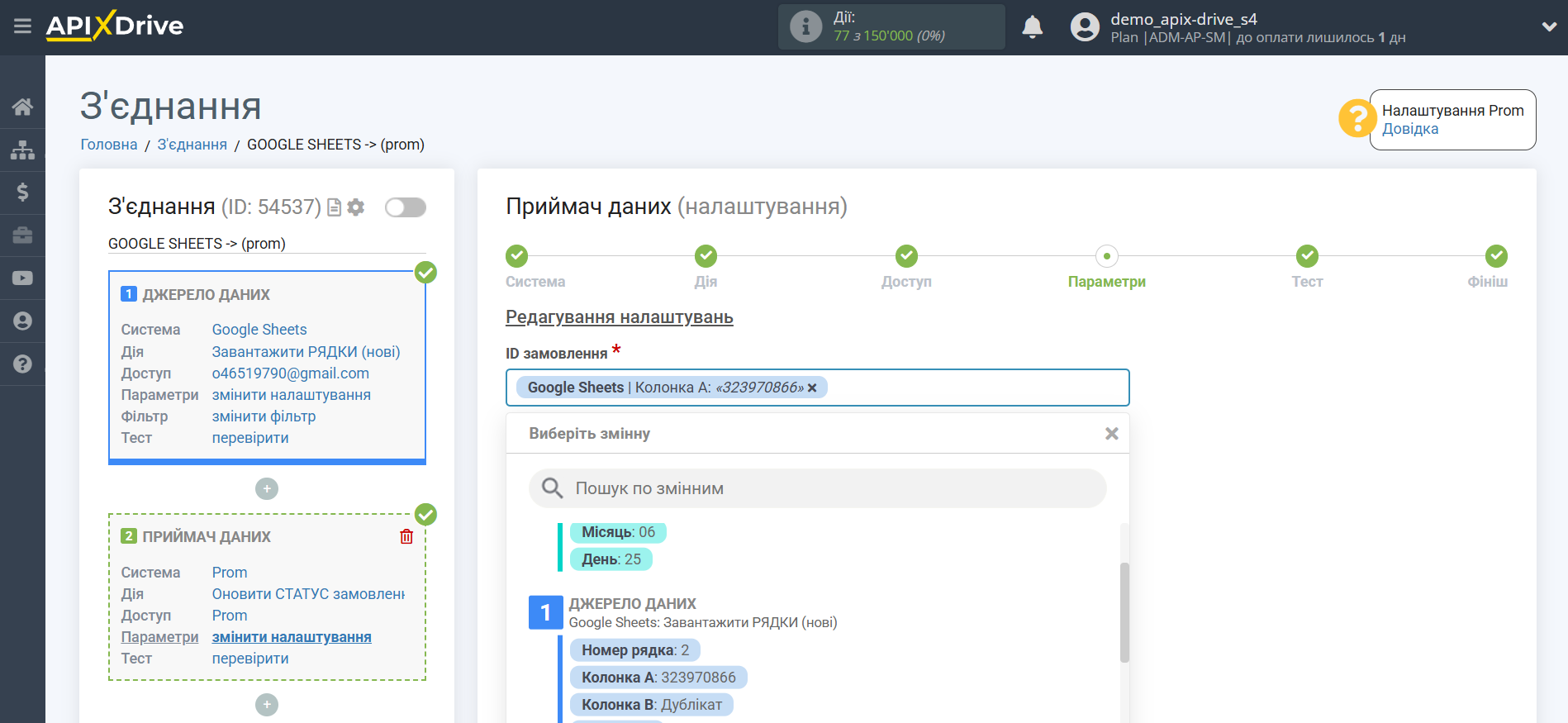
Task: Click the Prom system link
Action: click(x=230, y=573)
